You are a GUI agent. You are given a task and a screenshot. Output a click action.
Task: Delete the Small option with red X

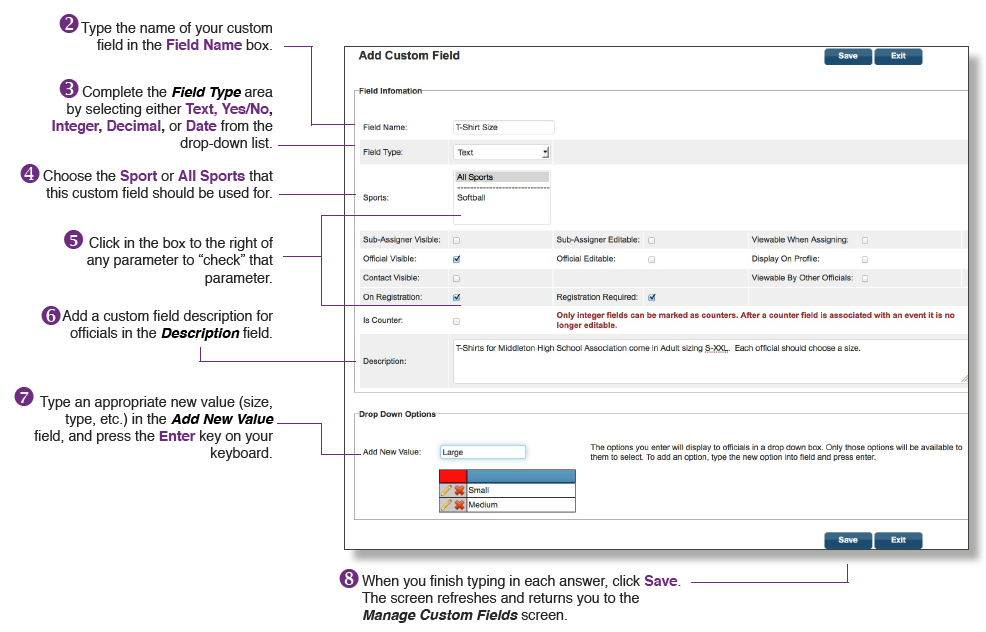460,491
